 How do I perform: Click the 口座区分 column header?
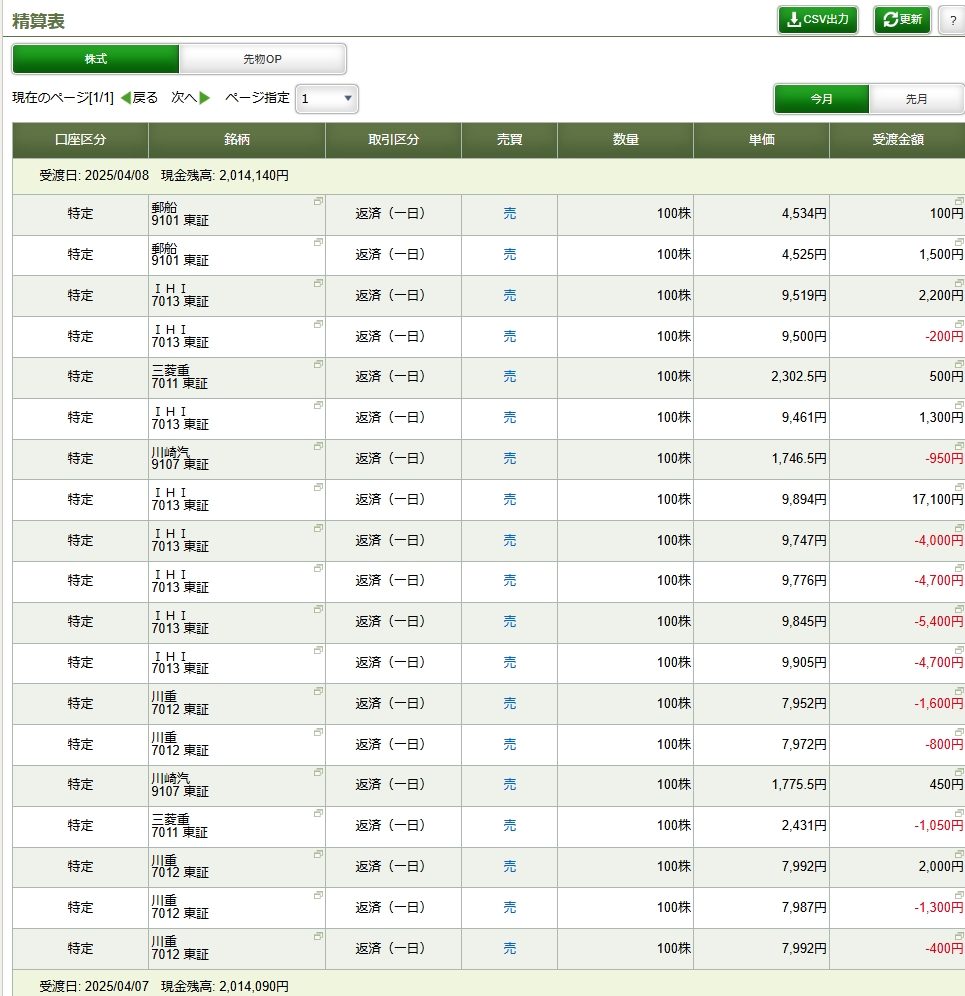(81, 140)
